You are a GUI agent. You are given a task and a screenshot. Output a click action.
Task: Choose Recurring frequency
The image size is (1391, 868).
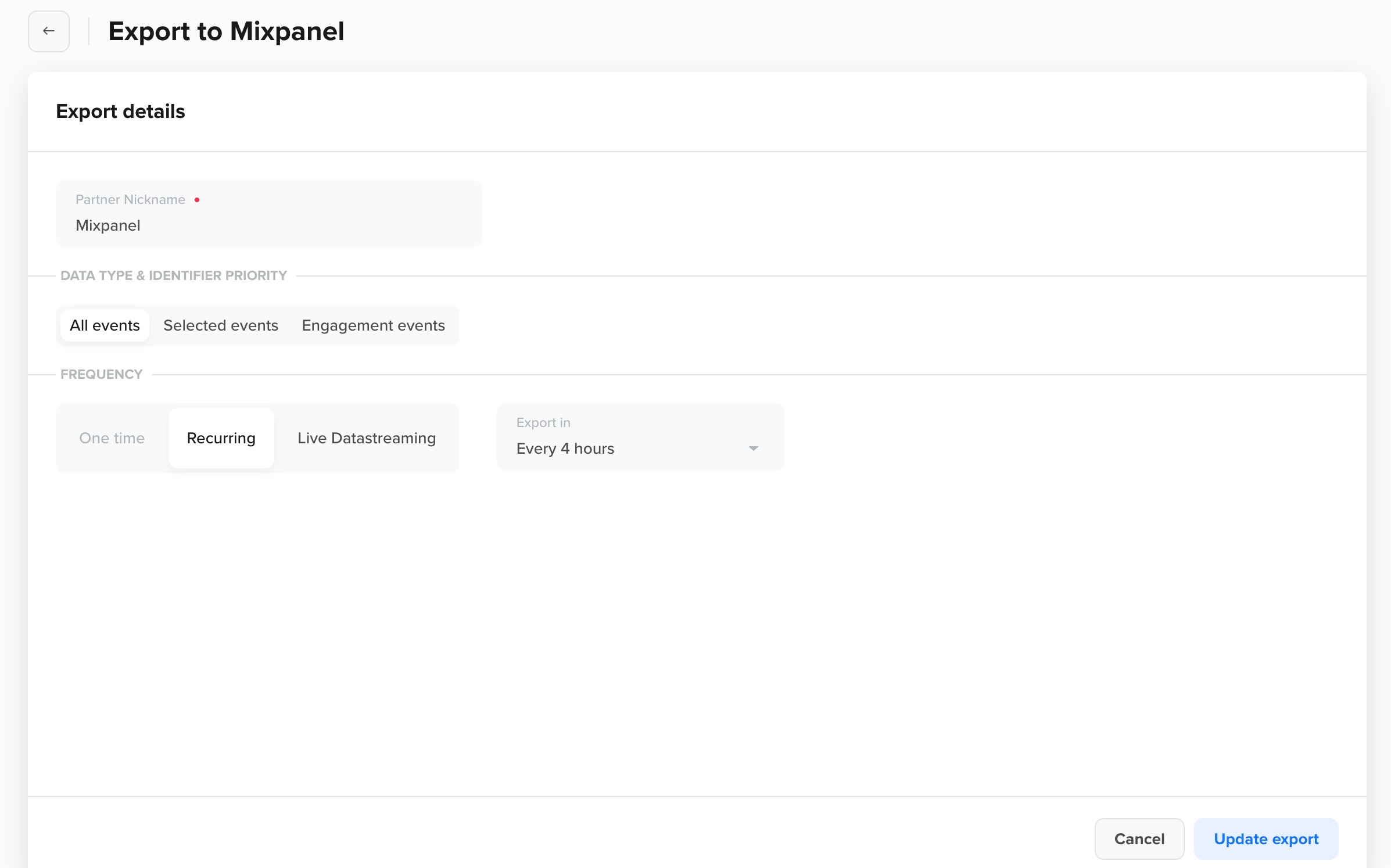point(221,438)
